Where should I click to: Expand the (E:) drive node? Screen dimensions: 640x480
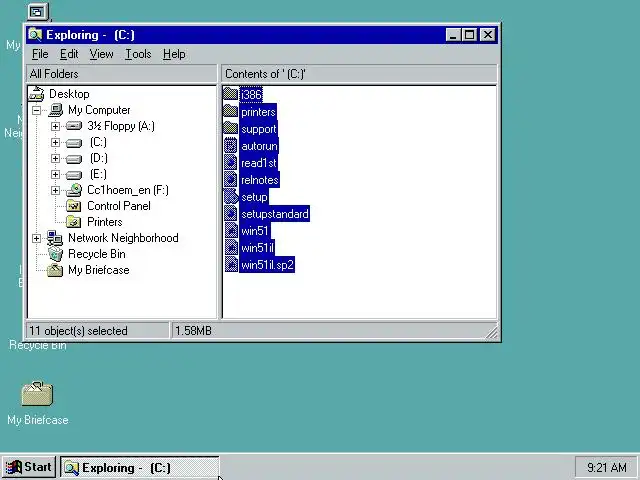pyautogui.click(x=56, y=174)
